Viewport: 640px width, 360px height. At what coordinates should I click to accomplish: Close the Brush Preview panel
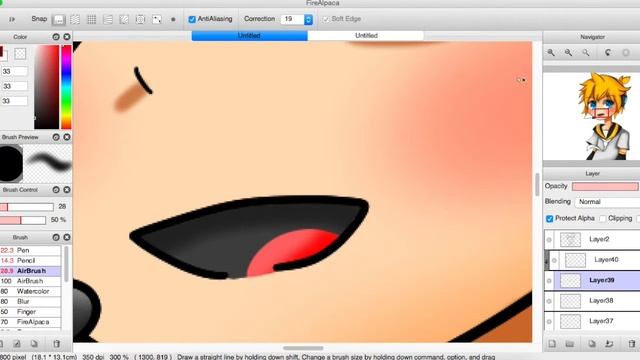point(67,137)
